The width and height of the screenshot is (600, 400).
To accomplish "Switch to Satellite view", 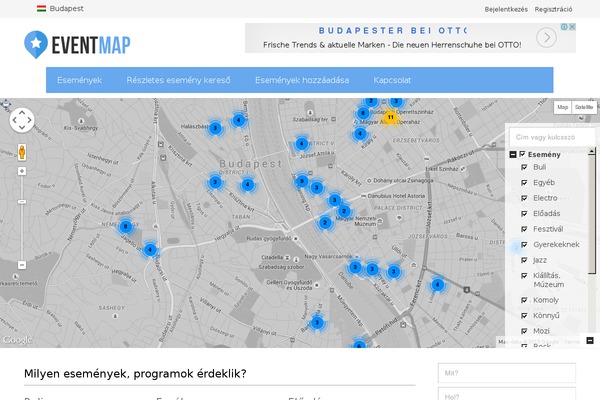I will click(584, 107).
